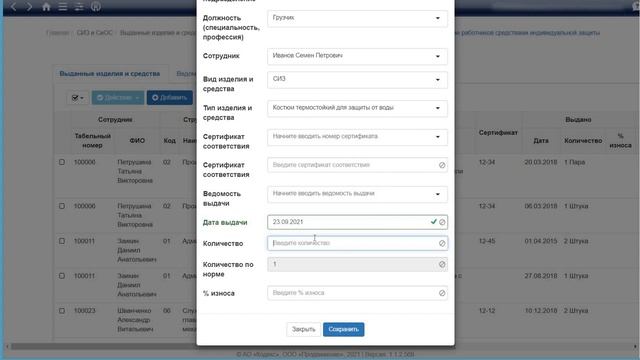Click the Дата column header
This screenshot has width=640, height=360.
click(541, 141)
